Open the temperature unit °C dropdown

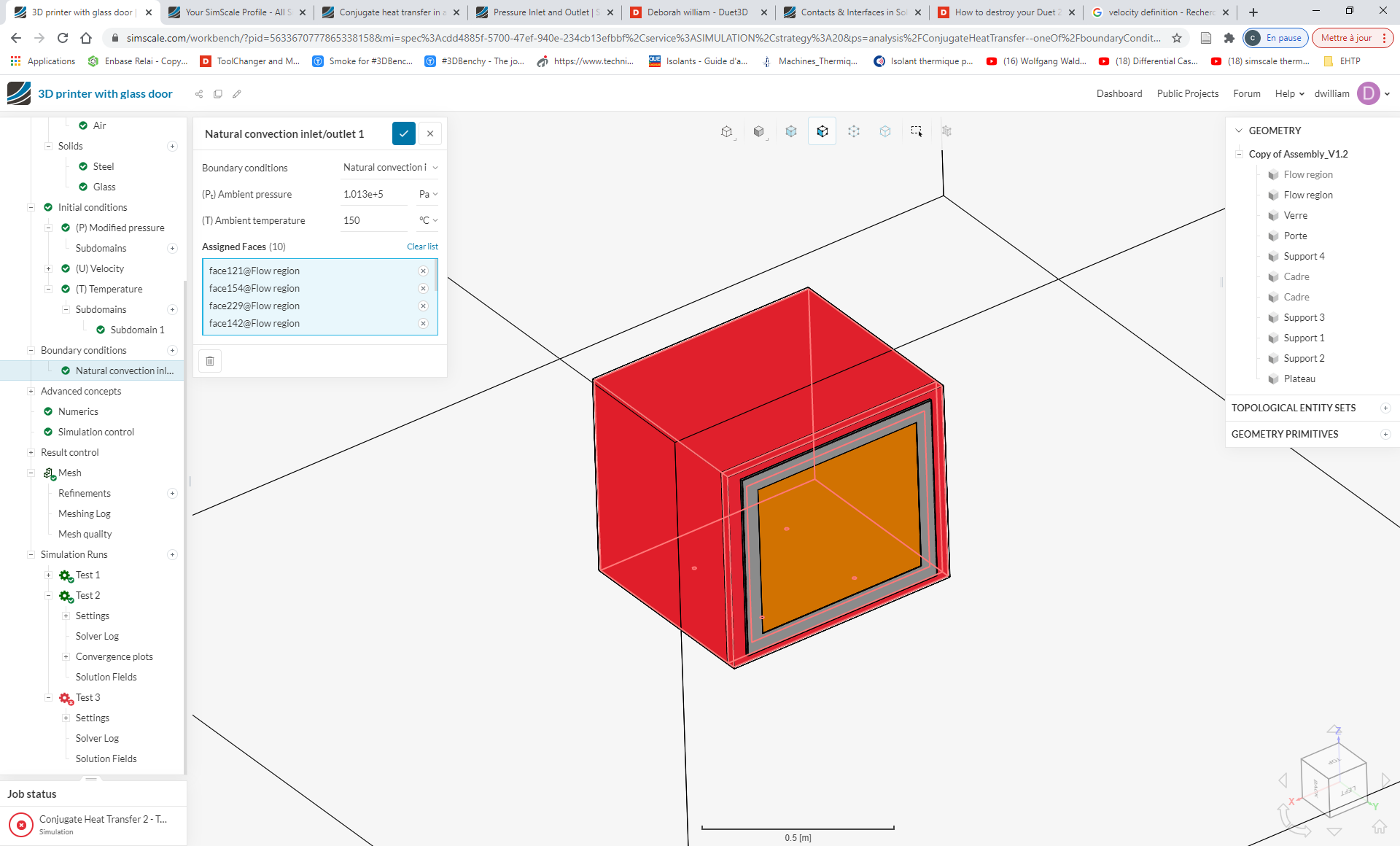[x=428, y=220]
